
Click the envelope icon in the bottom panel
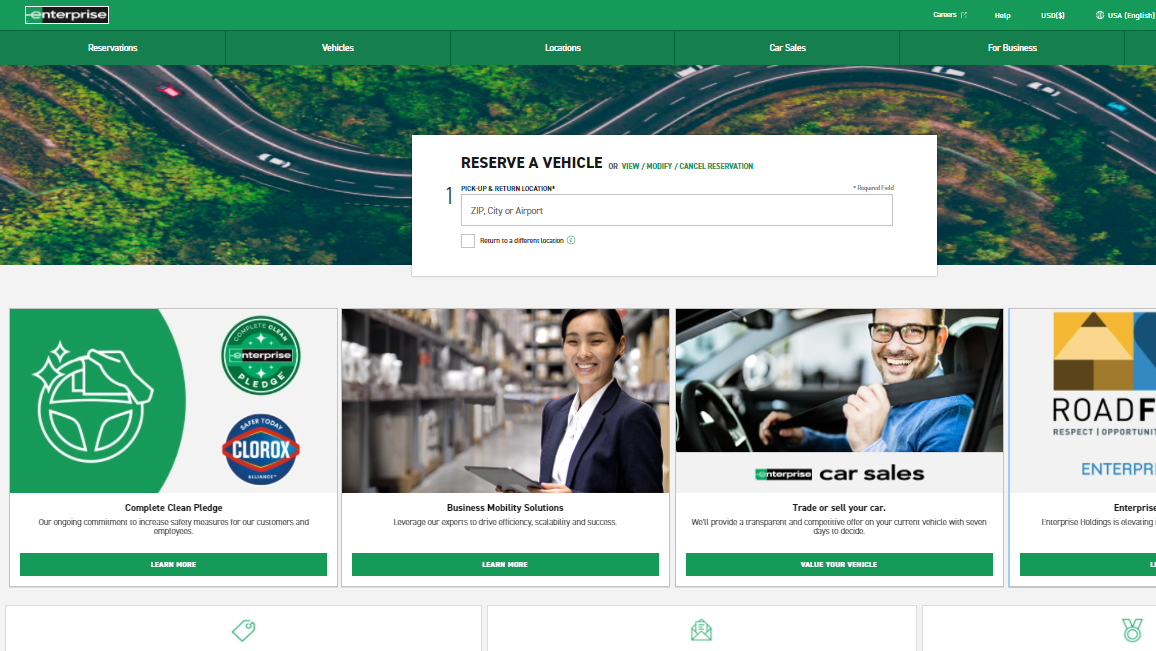701,630
